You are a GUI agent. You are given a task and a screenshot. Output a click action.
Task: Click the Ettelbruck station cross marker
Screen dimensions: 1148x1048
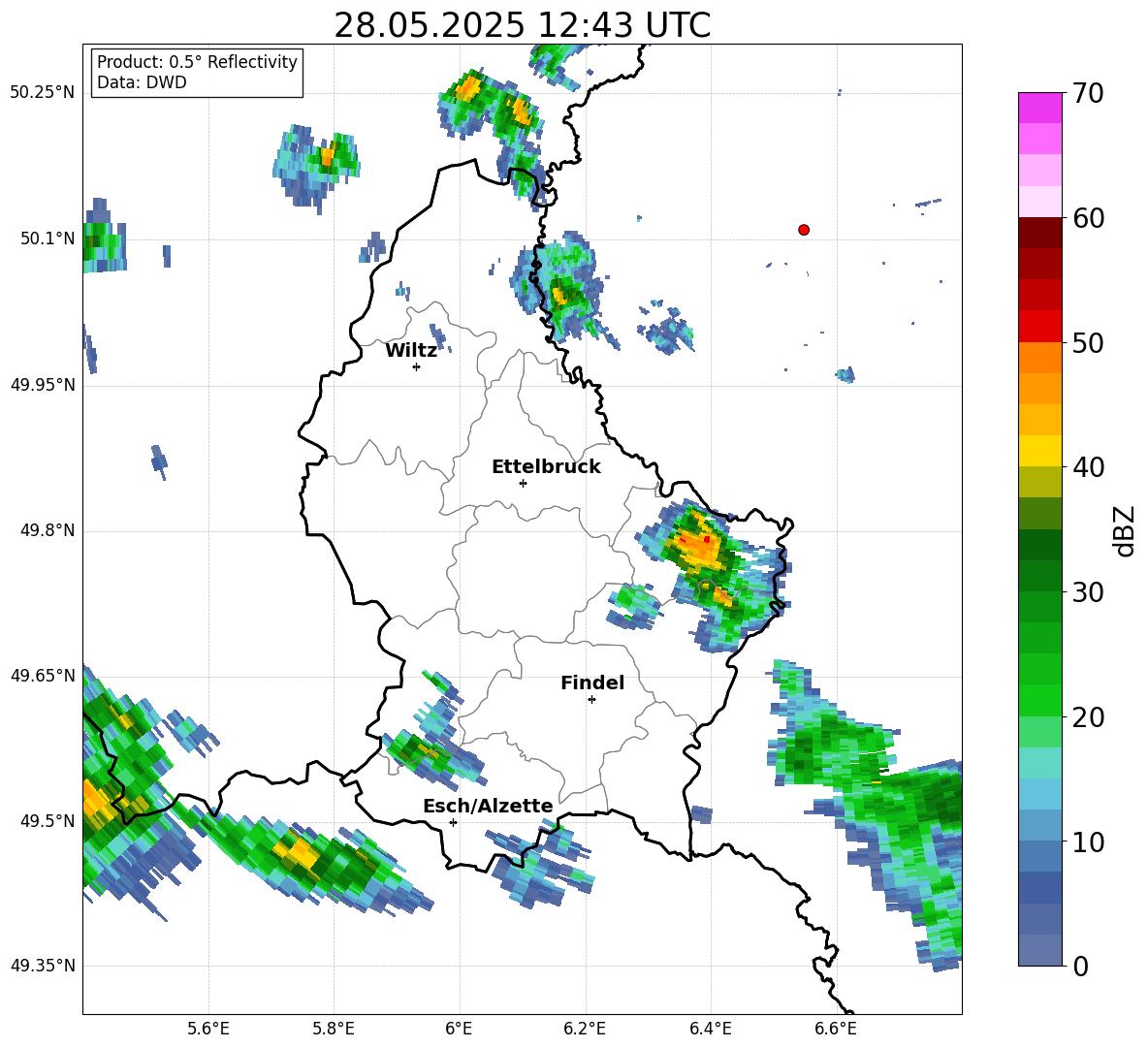point(523,483)
